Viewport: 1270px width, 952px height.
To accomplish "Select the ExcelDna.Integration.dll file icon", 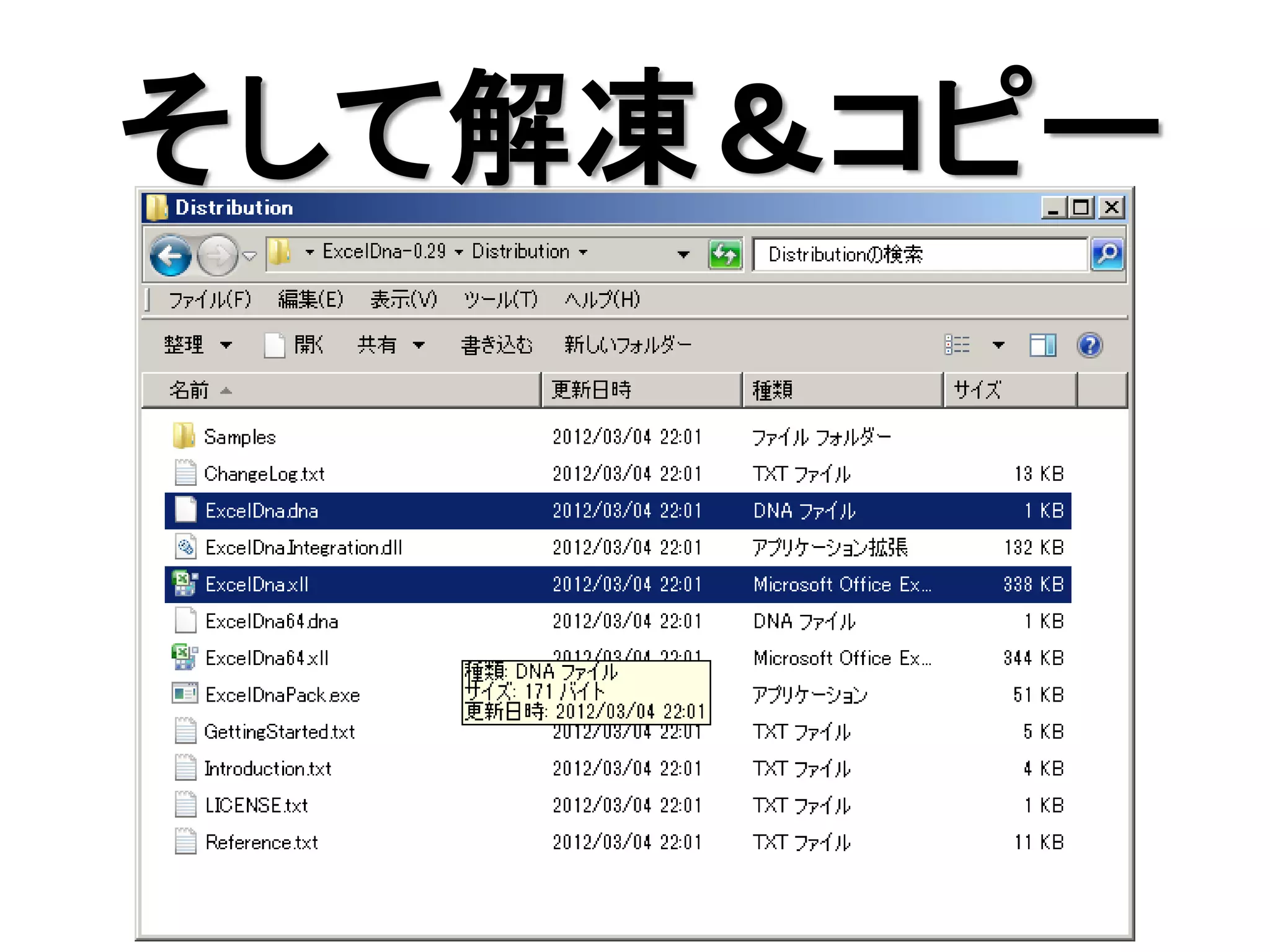I will (185, 547).
